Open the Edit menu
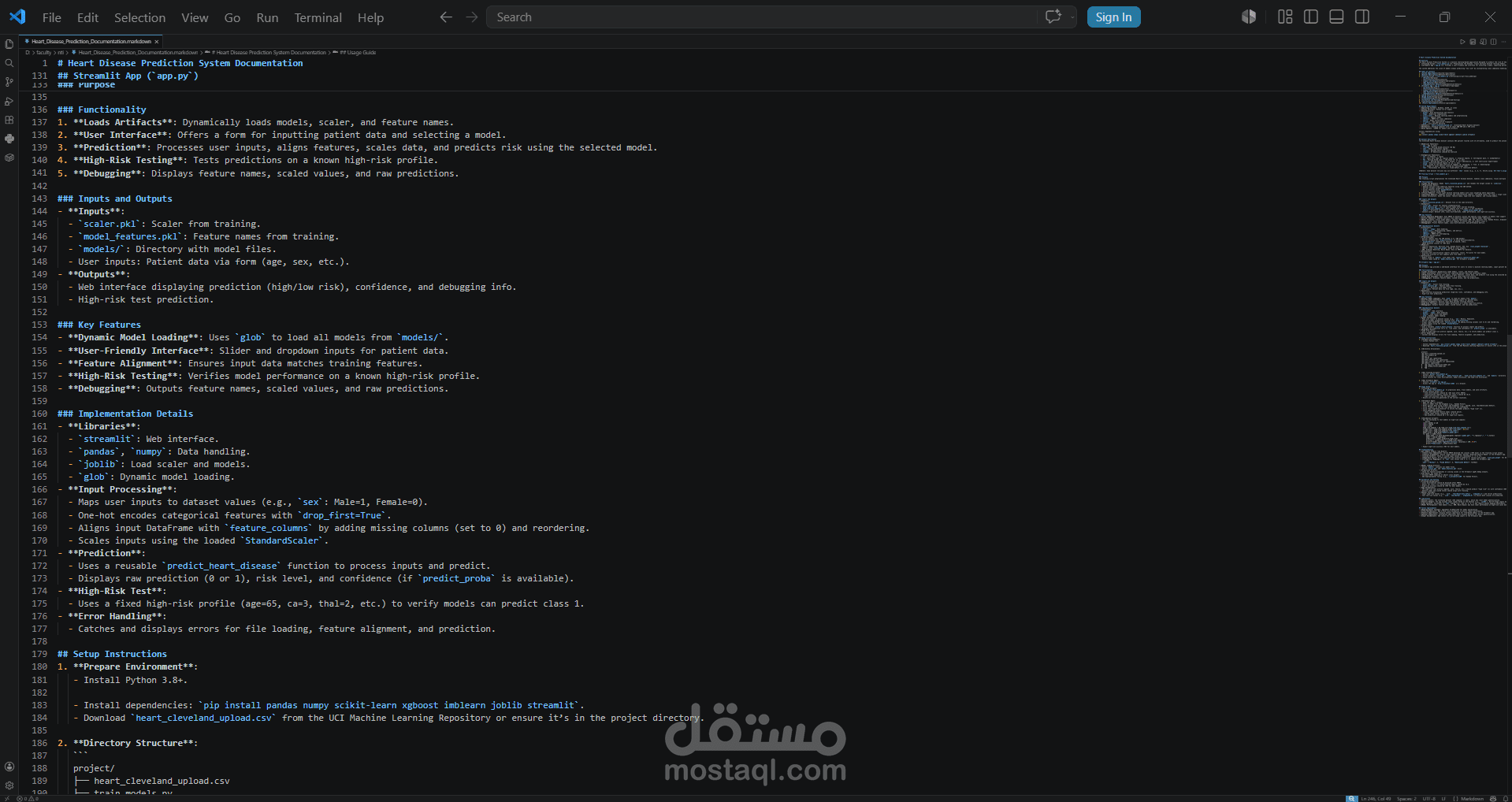 [87, 17]
